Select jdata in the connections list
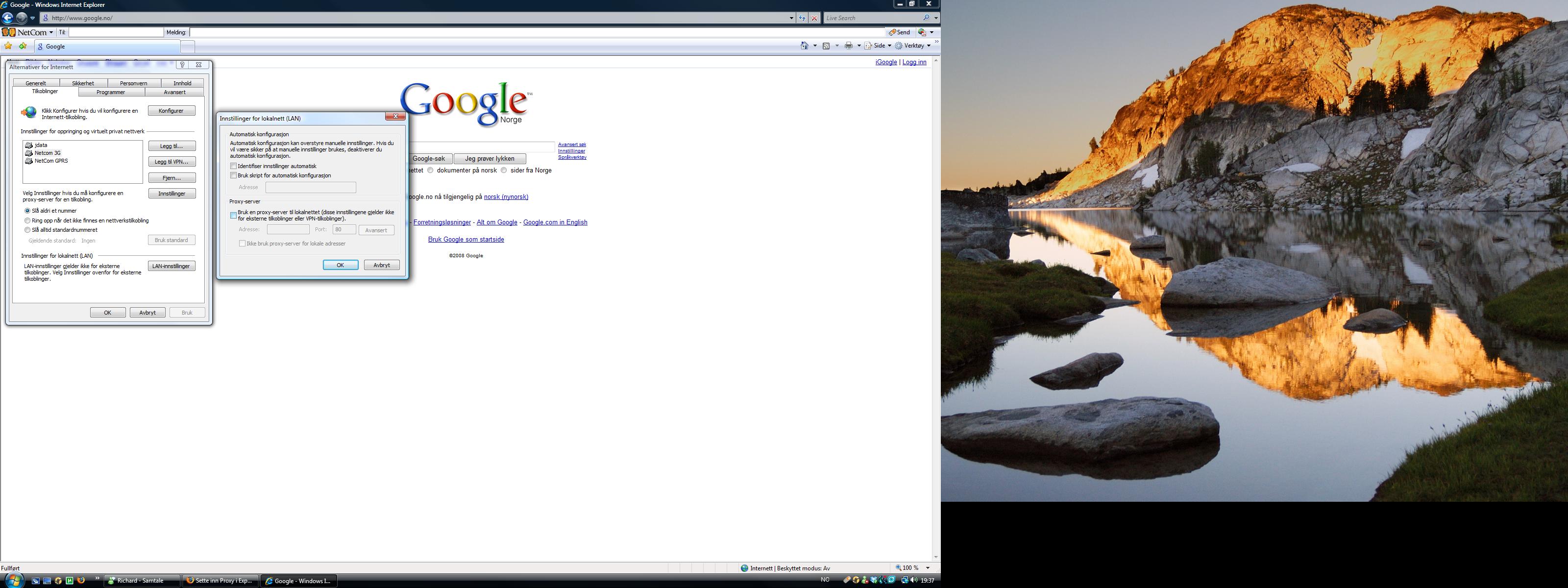1568x588 pixels. pos(41,145)
